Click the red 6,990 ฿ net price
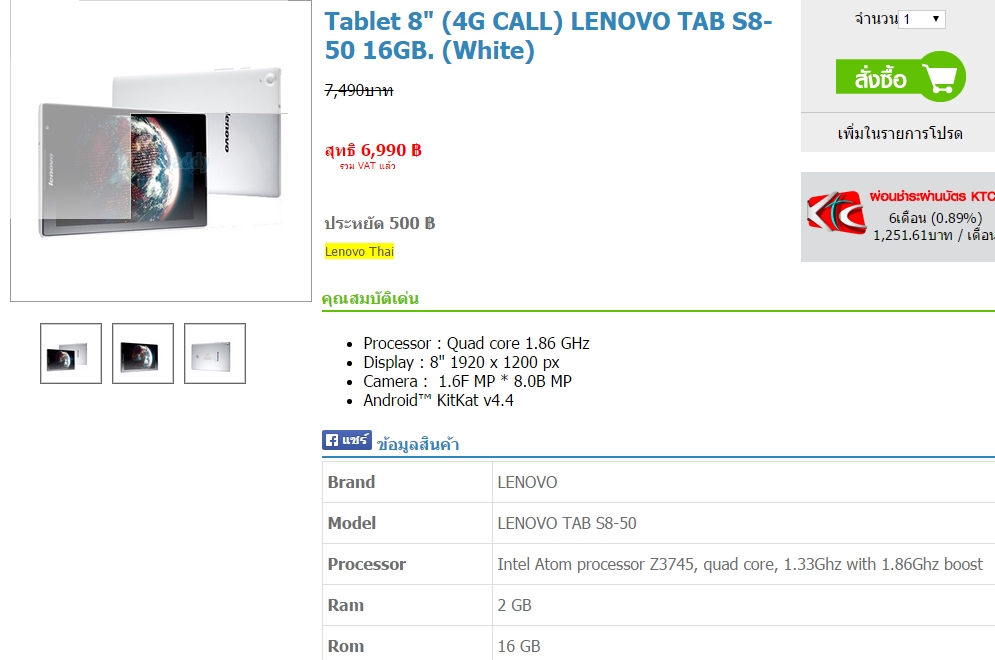The image size is (995, 660). point(373,150)
